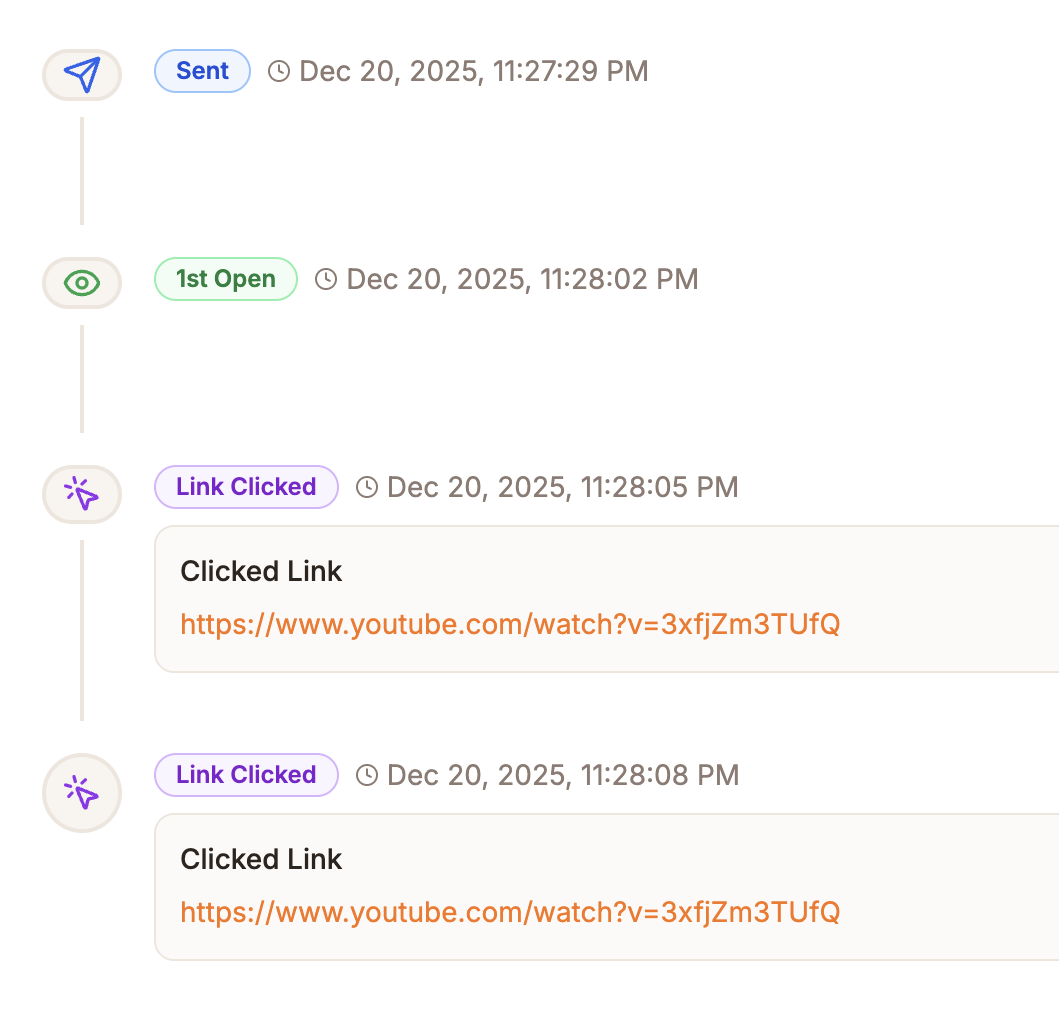Click the timeline connector between Sent and 1st Open

click(x=81, y=170)
